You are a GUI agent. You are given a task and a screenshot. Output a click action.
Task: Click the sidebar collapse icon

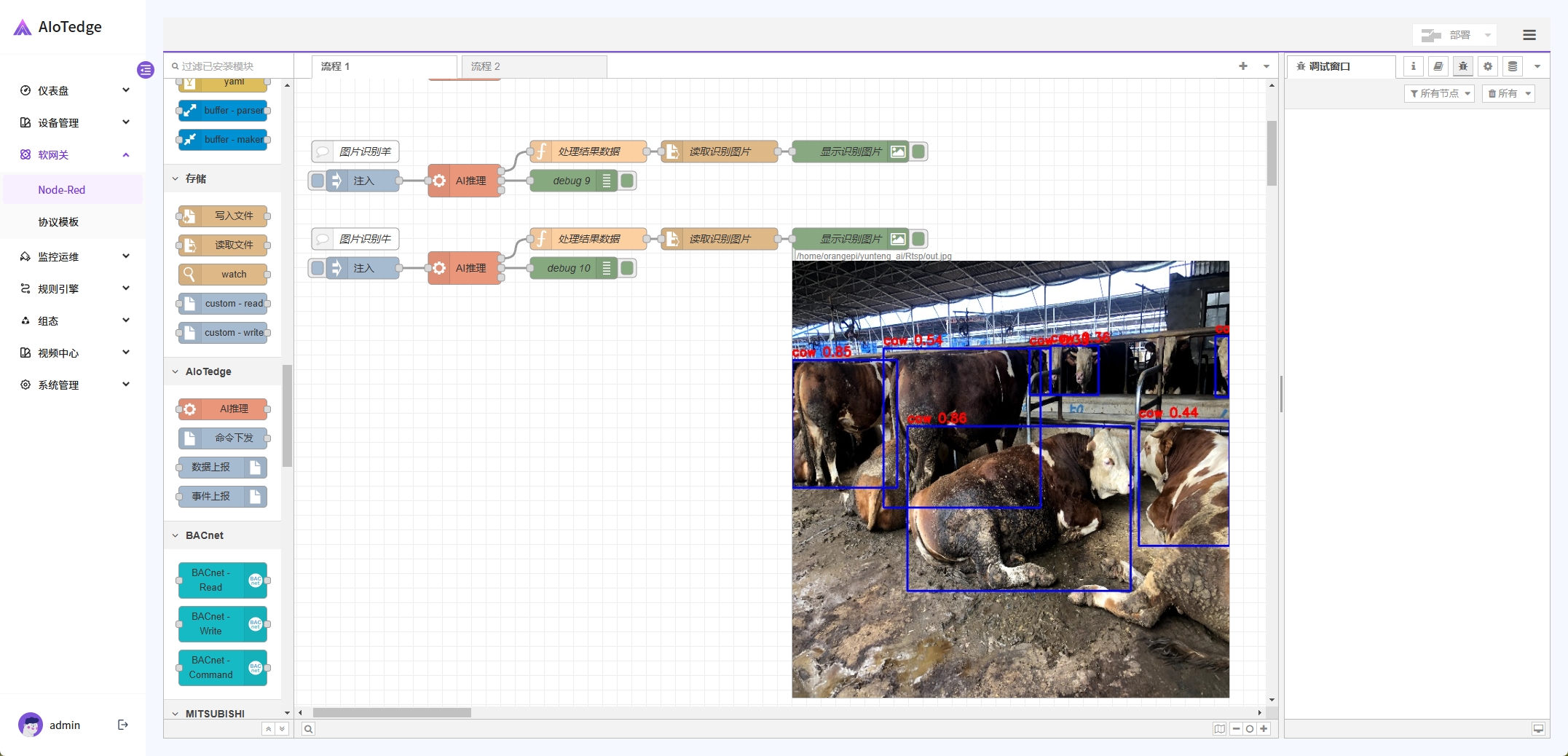pos(146,70)
